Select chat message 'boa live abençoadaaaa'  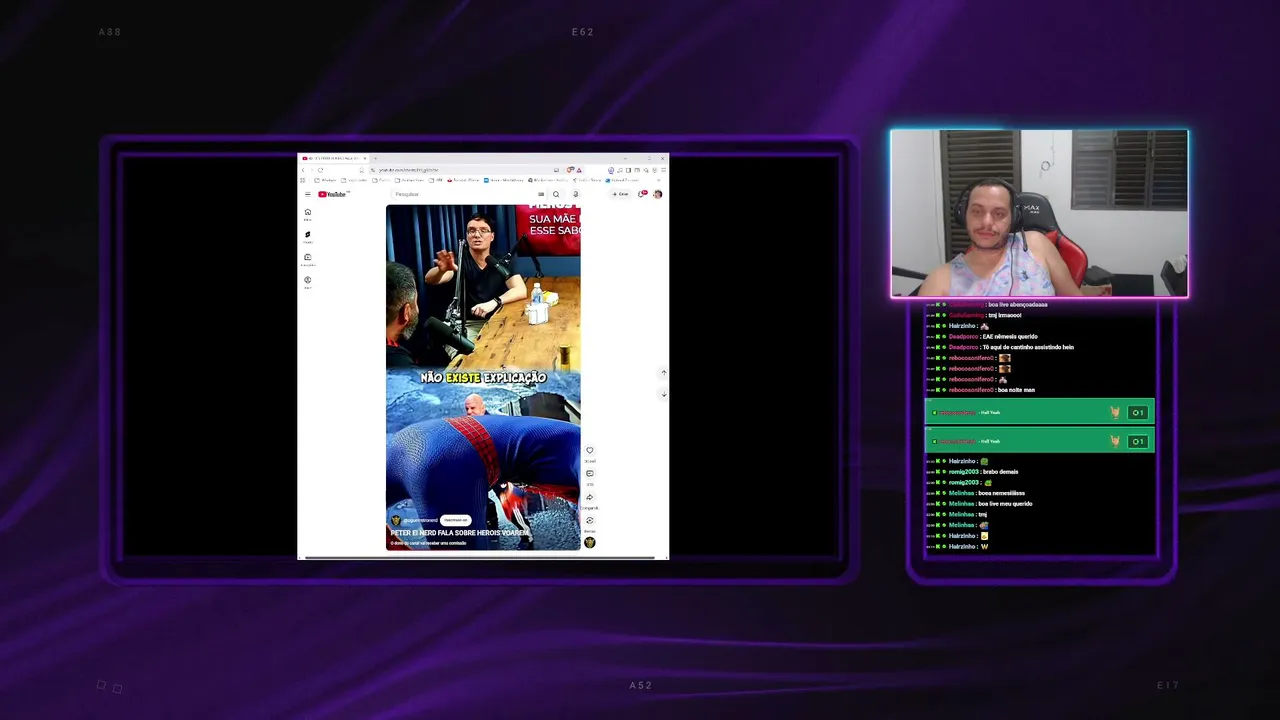pos(1017,305)
